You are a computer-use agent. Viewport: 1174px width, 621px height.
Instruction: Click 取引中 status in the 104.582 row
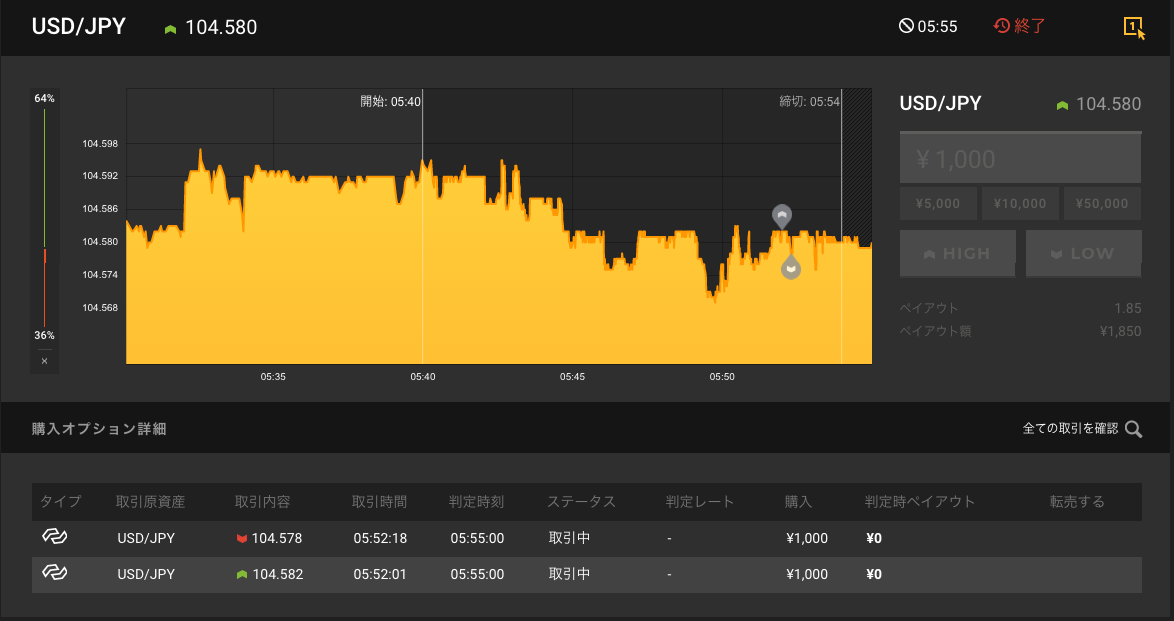coord(570,574)
